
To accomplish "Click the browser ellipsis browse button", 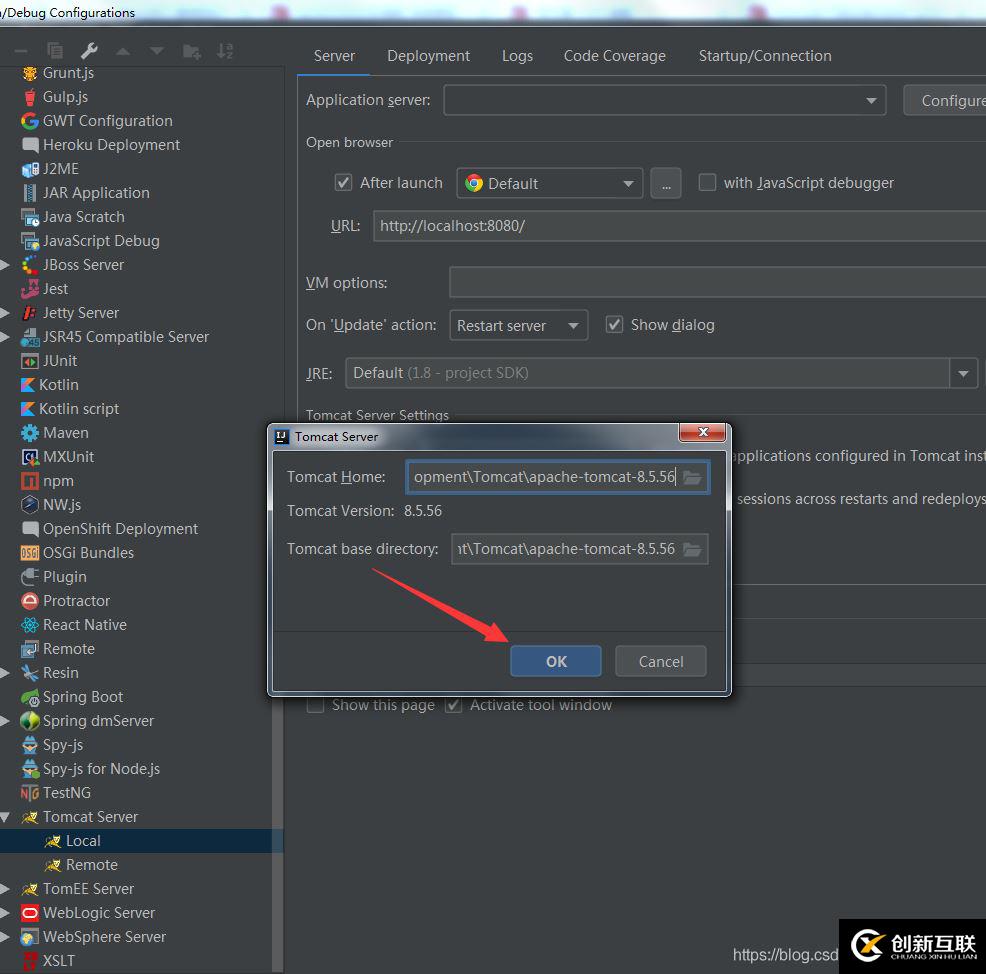I will tap(666, 184).
